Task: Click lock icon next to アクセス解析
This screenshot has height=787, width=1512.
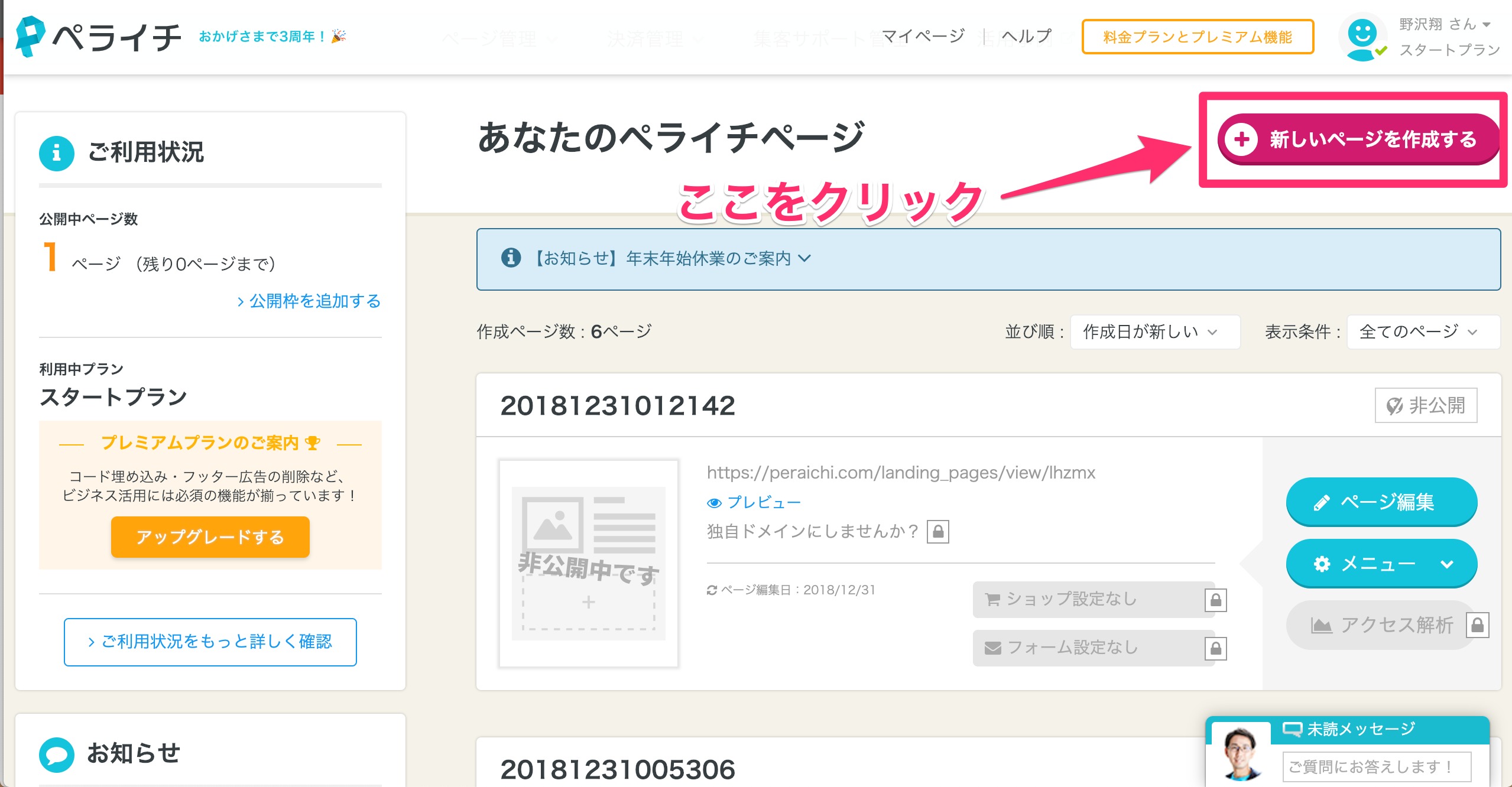Action: pos(1477,625)
